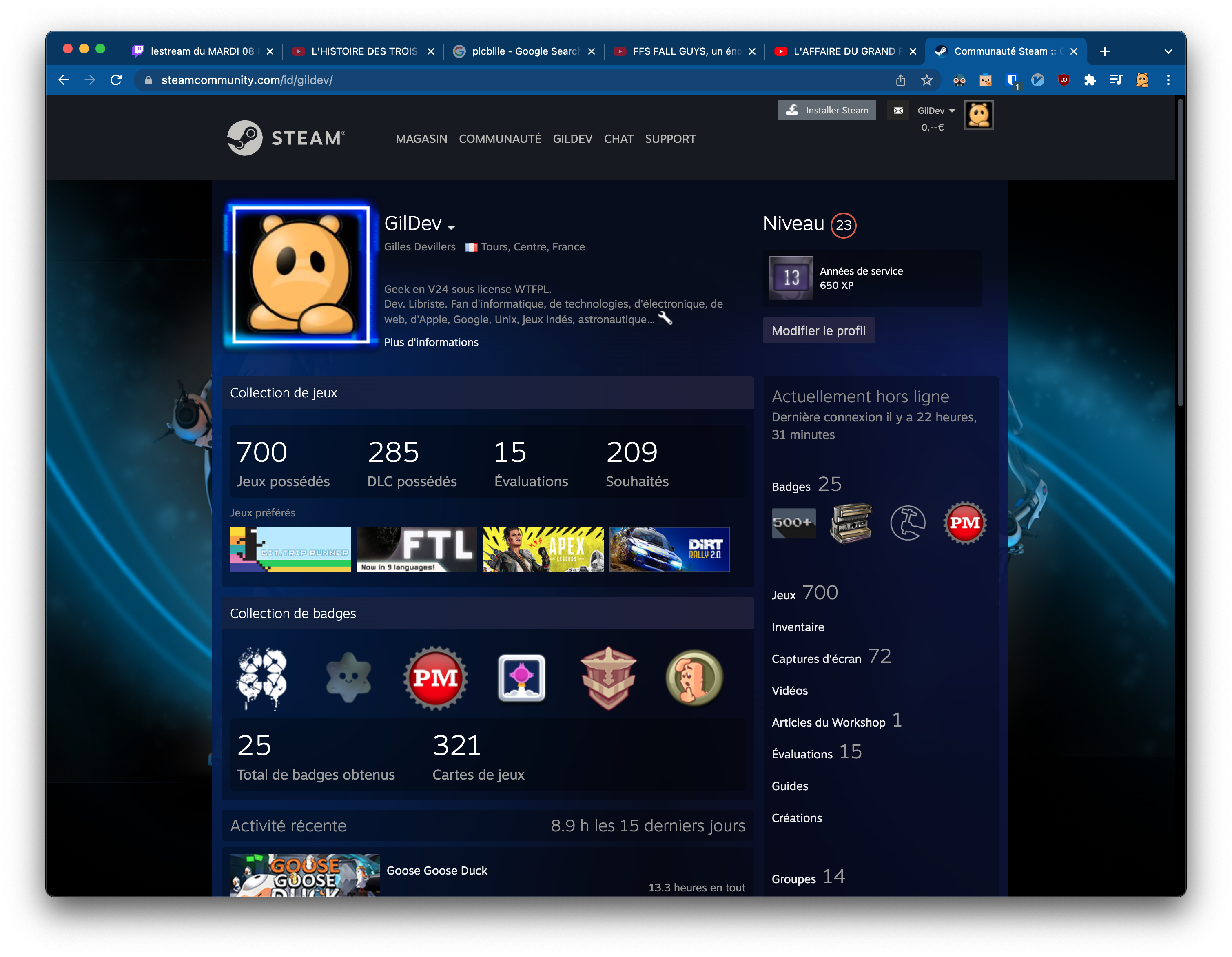The image size is (1232, 957).
Task: Open the FTL game thumbnail
Action: pyautogui.click(x=416, y=549)
